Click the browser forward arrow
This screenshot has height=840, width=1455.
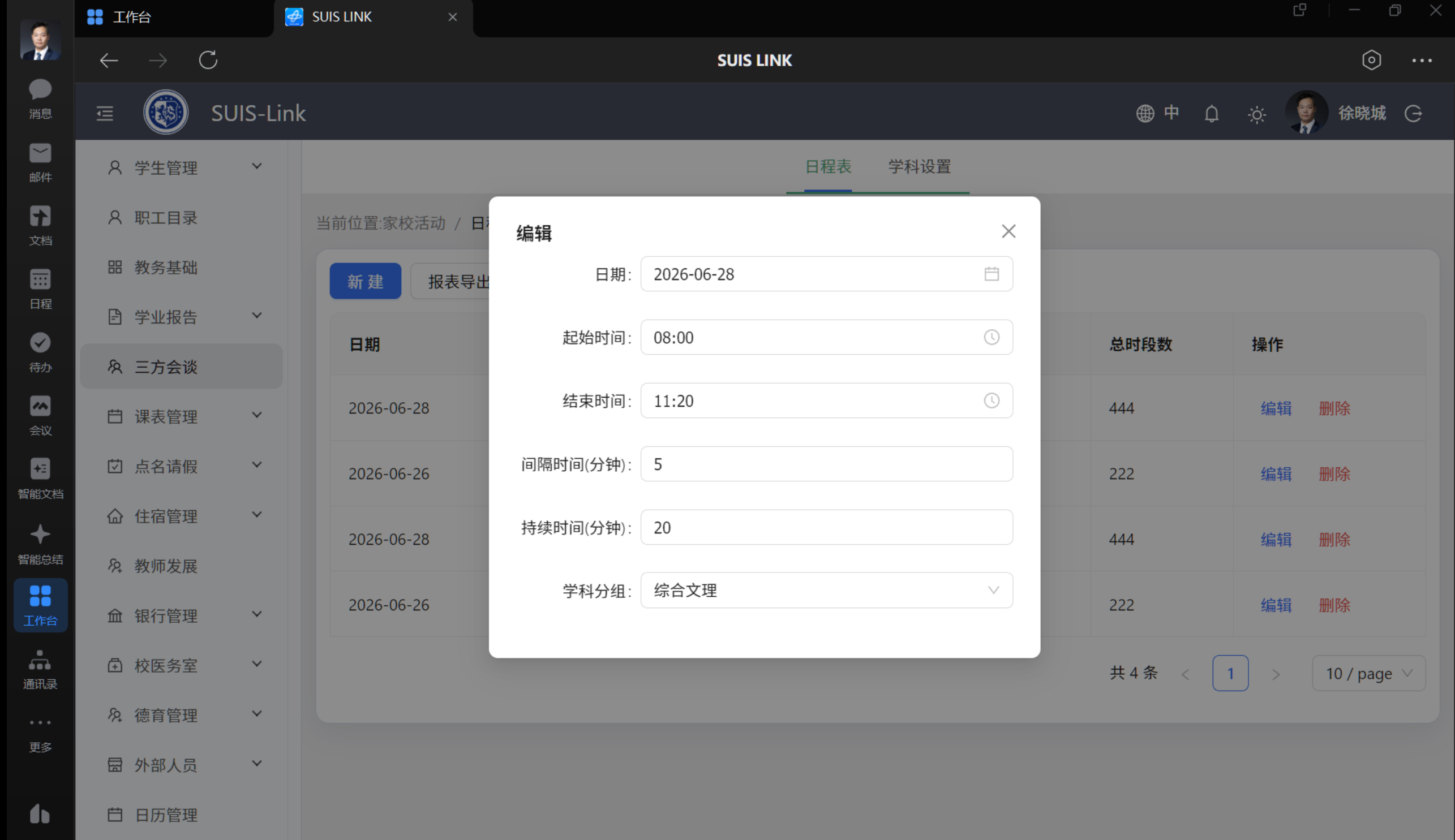tap(157, 60)
